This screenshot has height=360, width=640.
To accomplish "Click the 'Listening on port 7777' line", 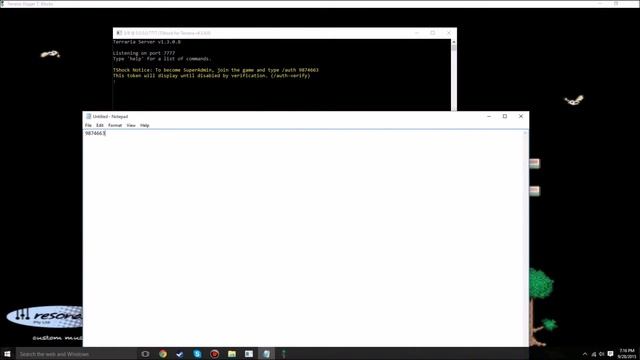I will [x=144, y=53].
